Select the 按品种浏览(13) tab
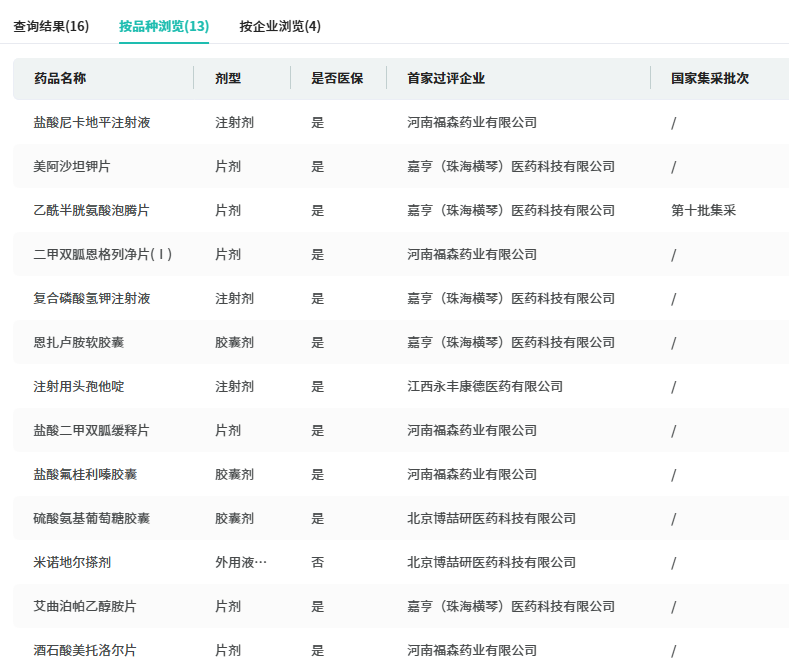Image resolution: width=789 pixels, height=671 pixels. tap(164, 26)
